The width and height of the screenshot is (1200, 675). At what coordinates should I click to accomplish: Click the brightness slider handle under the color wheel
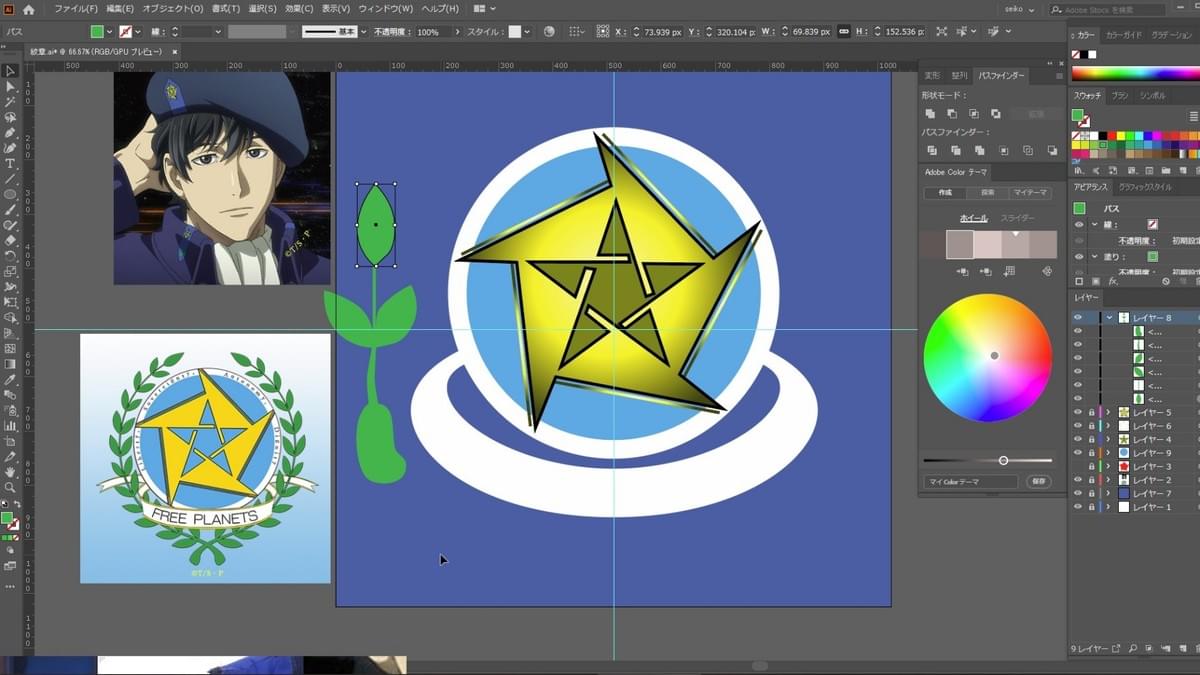pyautogui.click(x=1003, y=461)
